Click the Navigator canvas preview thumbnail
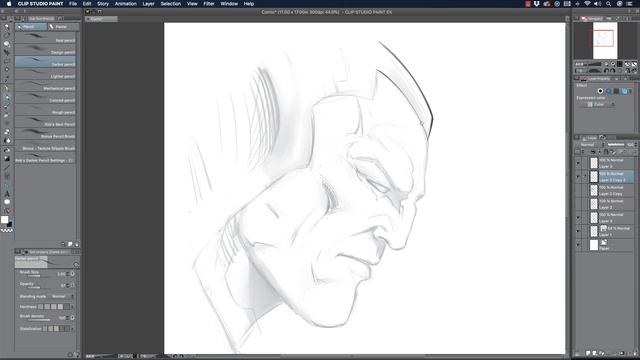640x360 pixels. pyautogui.click(x=605, y=40)
